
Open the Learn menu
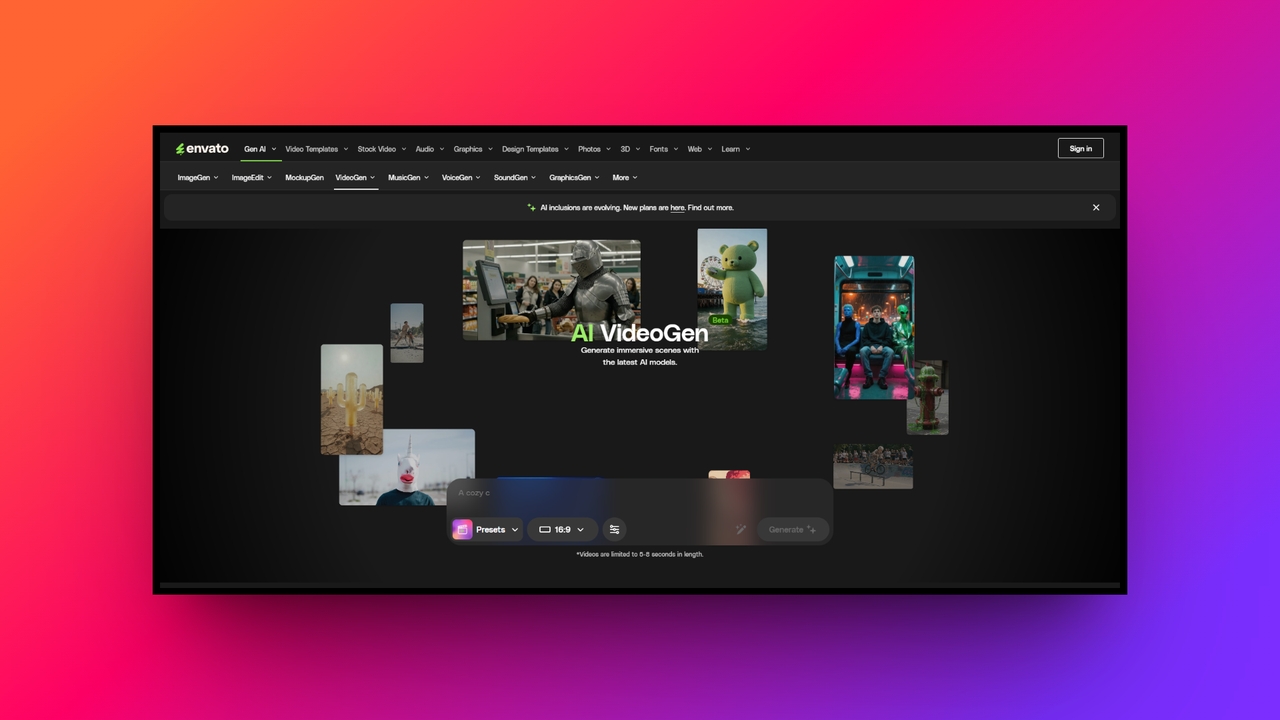[x=736, y=149]
